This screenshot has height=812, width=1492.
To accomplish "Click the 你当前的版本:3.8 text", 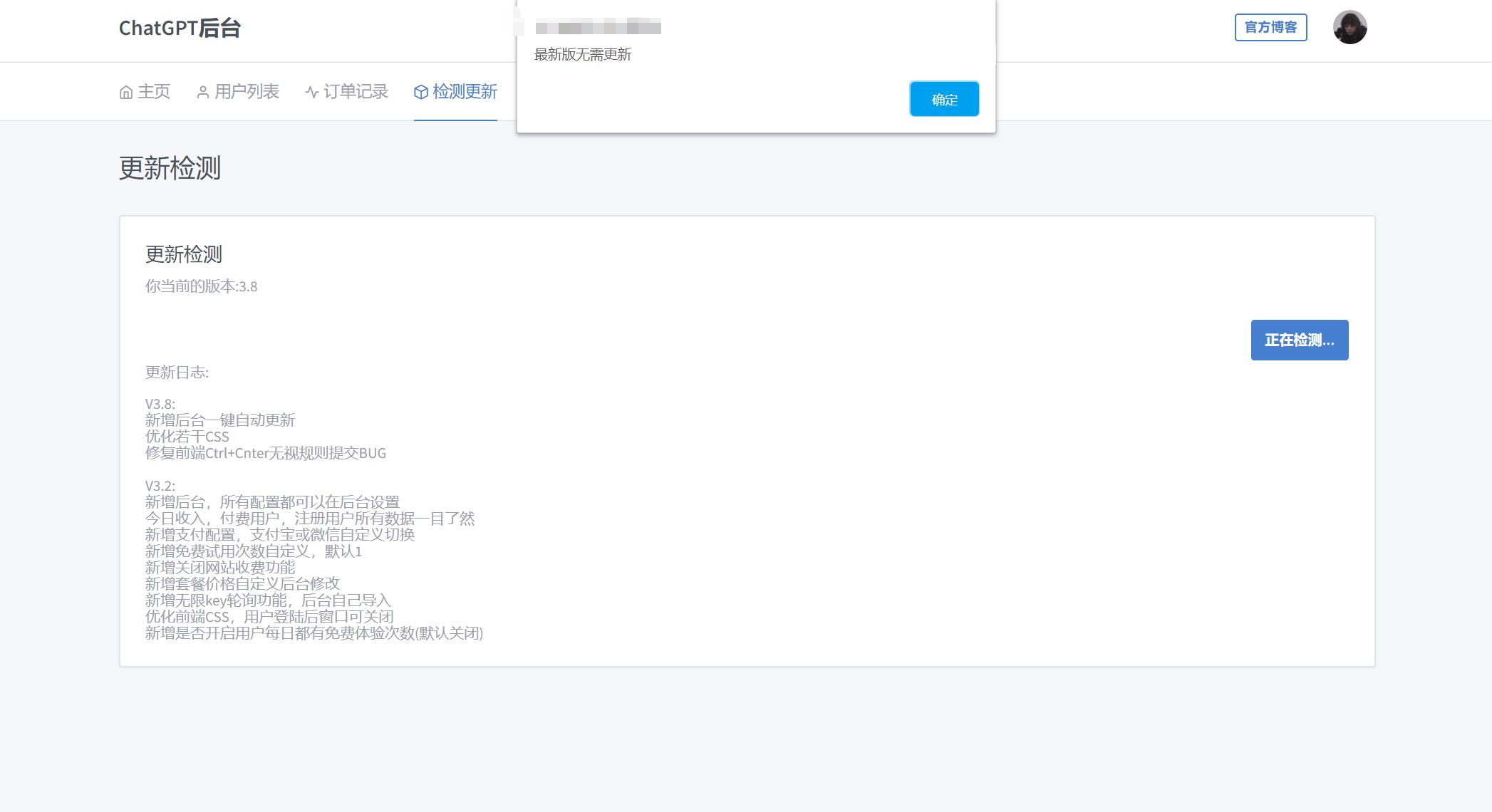I will coord(202,286).
